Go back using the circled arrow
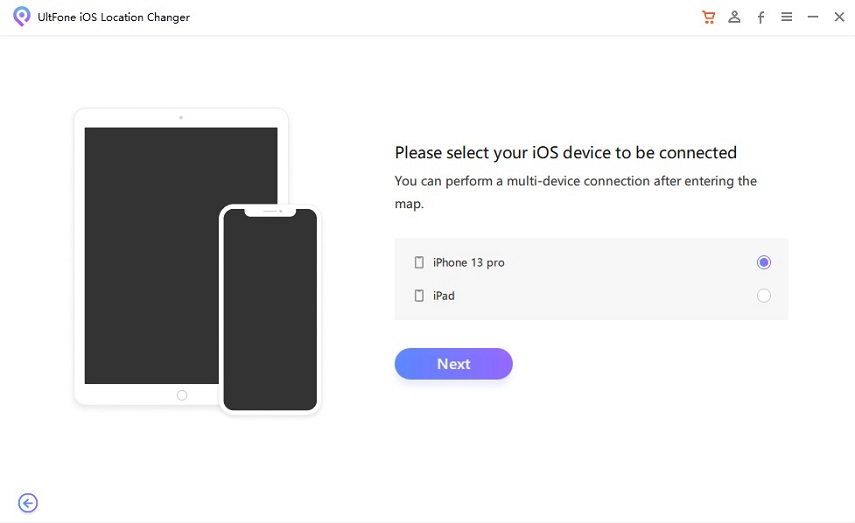This screenshot has width=855, height=523. click(28, 503)
